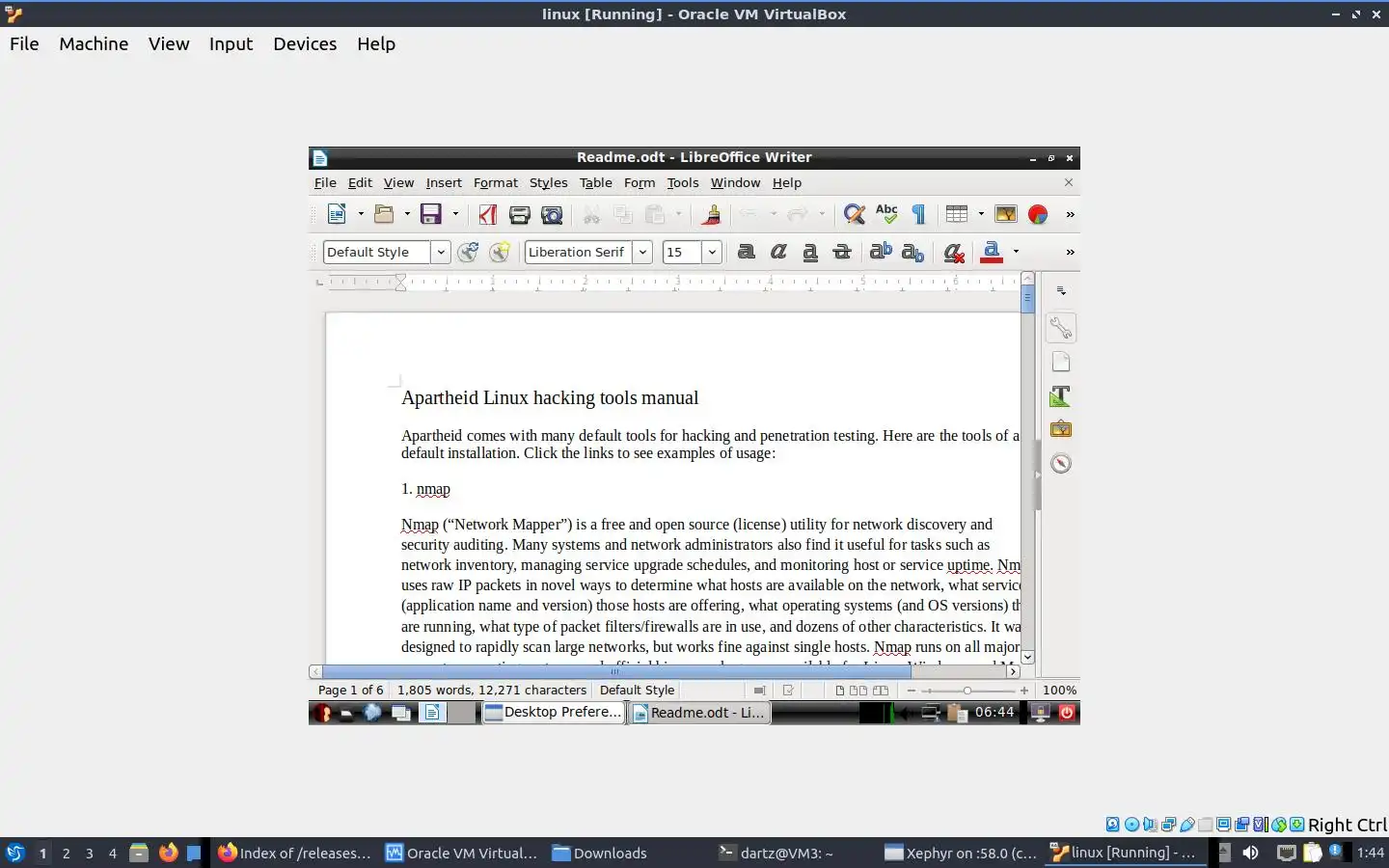Toggle selection mode in status bar
This screenshot has height=868, width=1389.
[760, 691]
